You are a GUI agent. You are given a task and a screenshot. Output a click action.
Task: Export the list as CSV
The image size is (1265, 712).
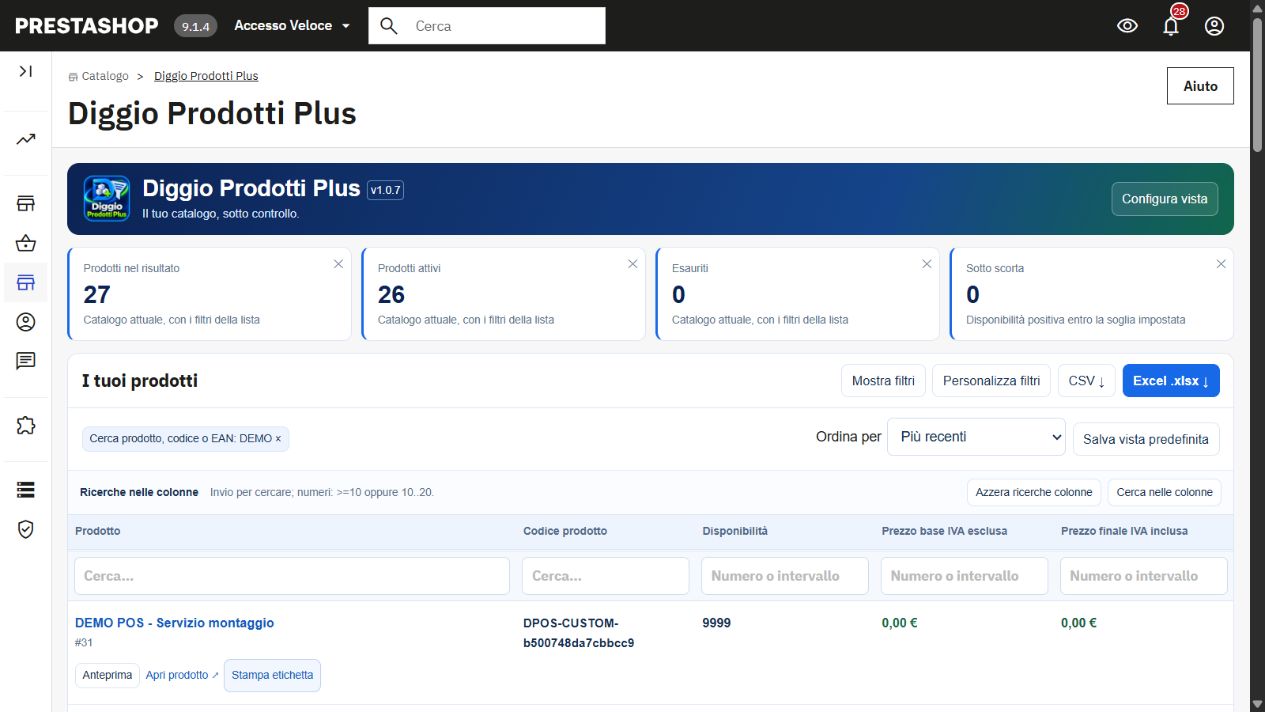1087,381
